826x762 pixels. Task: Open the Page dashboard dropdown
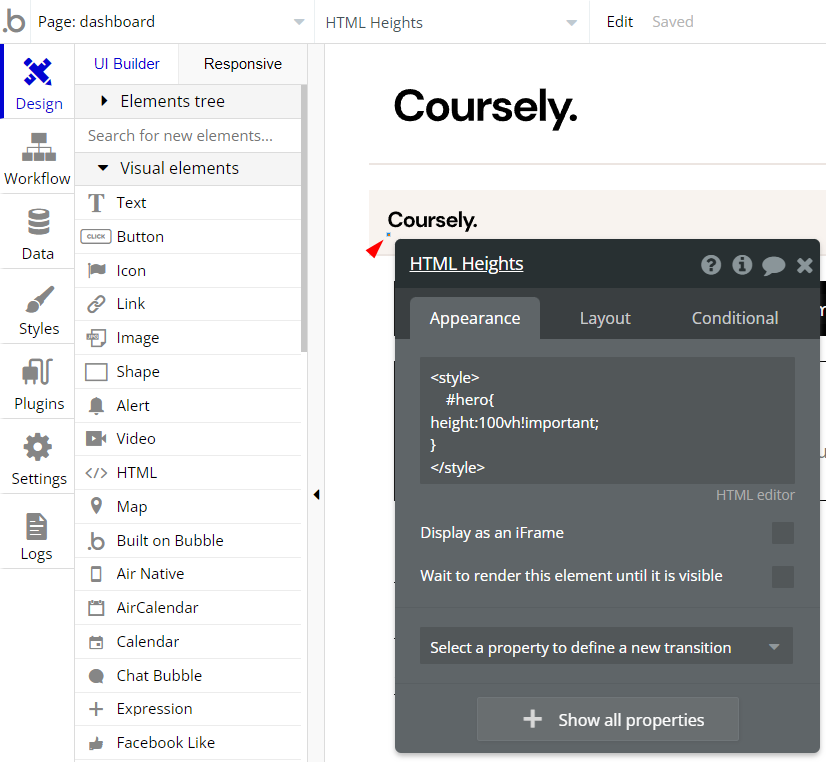[x=172, y=22]
